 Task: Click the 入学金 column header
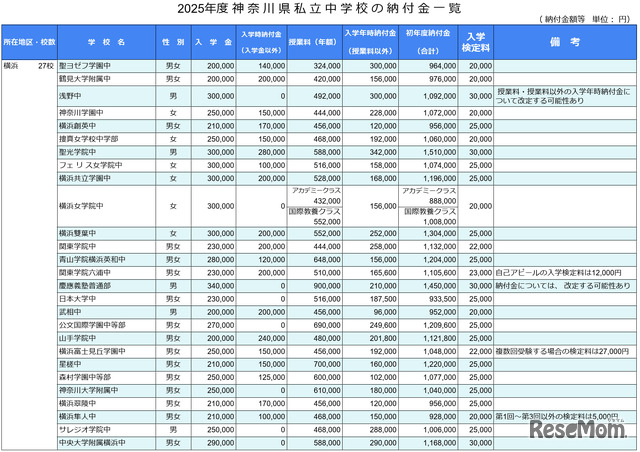click(x=213, y=42)
